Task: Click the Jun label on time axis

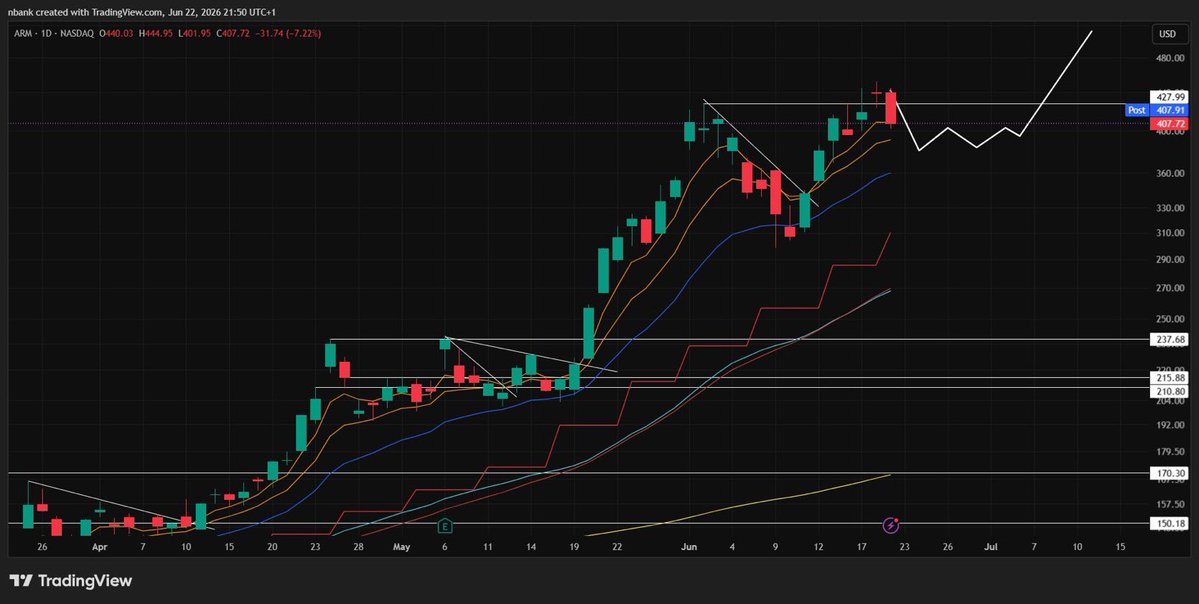Action: (690, 547)
